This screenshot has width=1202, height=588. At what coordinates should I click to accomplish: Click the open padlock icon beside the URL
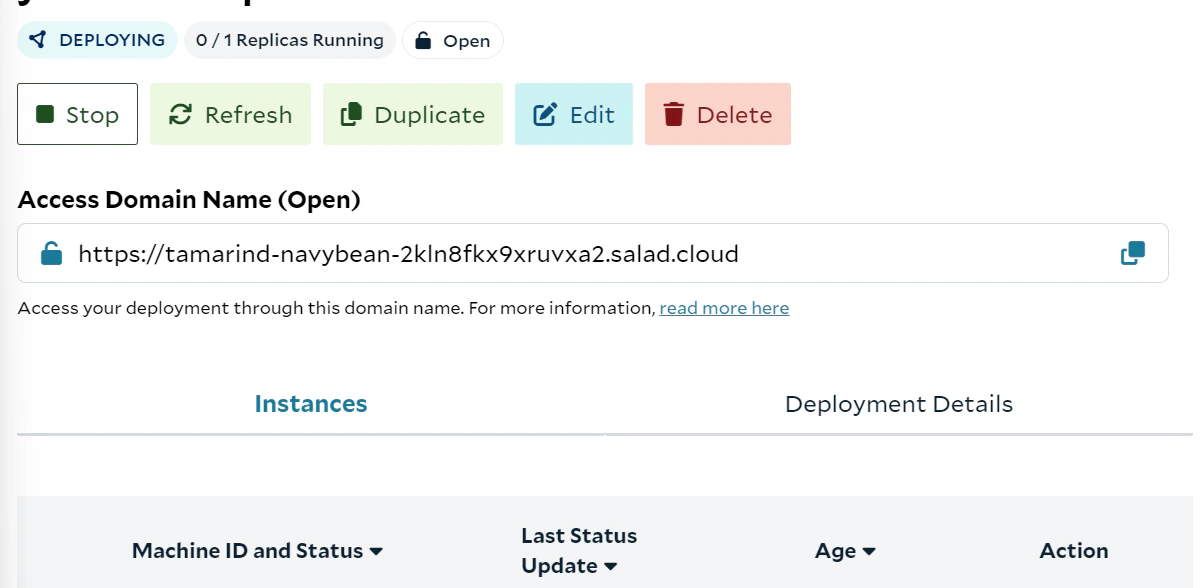tap(51, 253)
